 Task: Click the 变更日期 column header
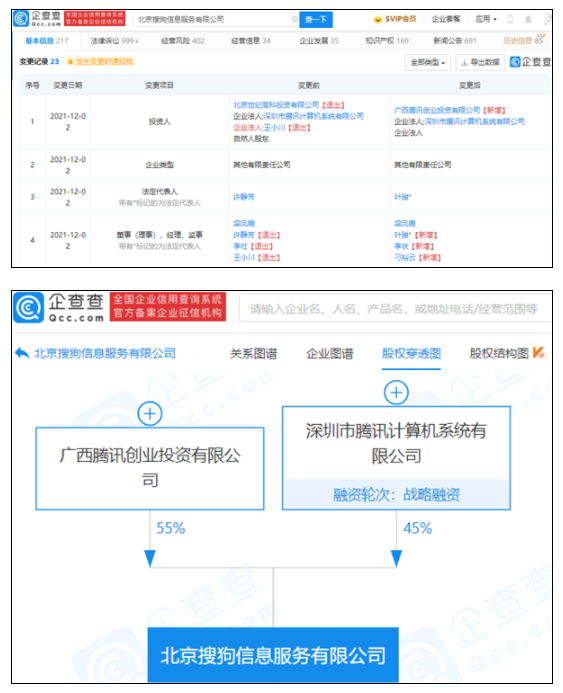[x=68, y=85]
